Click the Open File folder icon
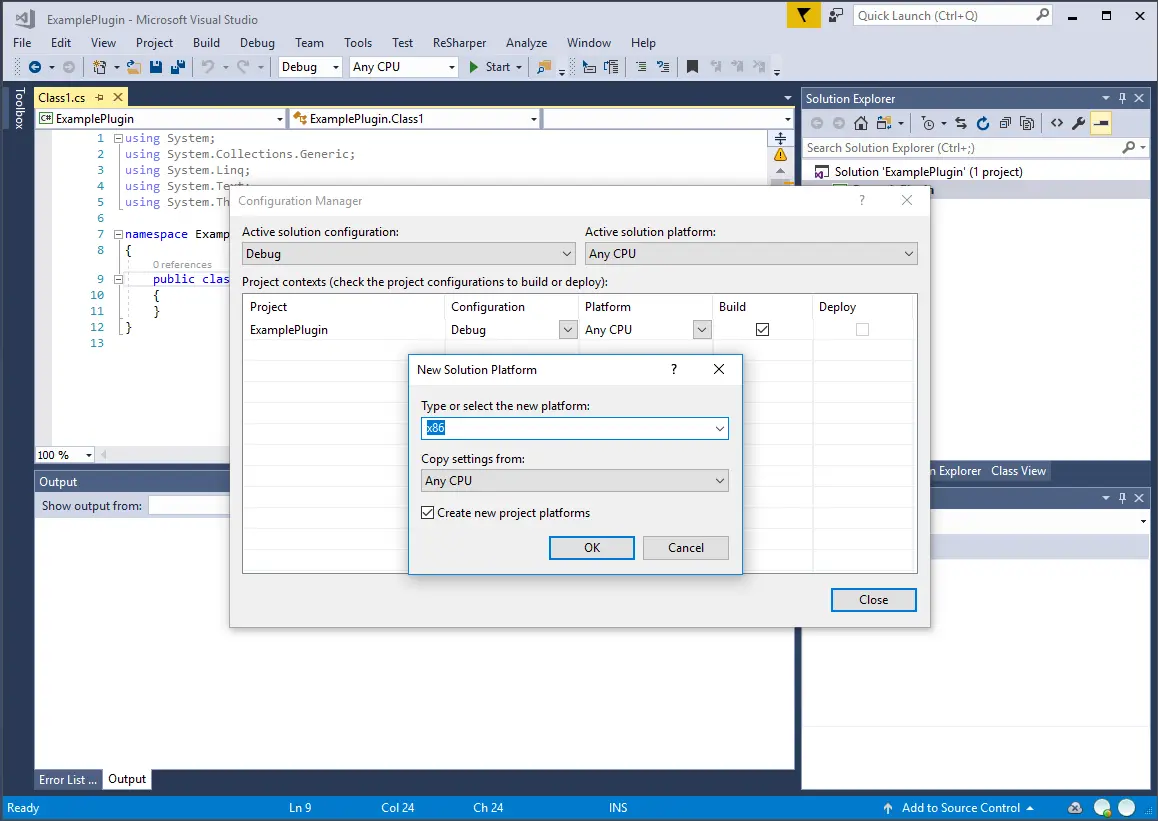1158x821 pixels. coord(134,67)
